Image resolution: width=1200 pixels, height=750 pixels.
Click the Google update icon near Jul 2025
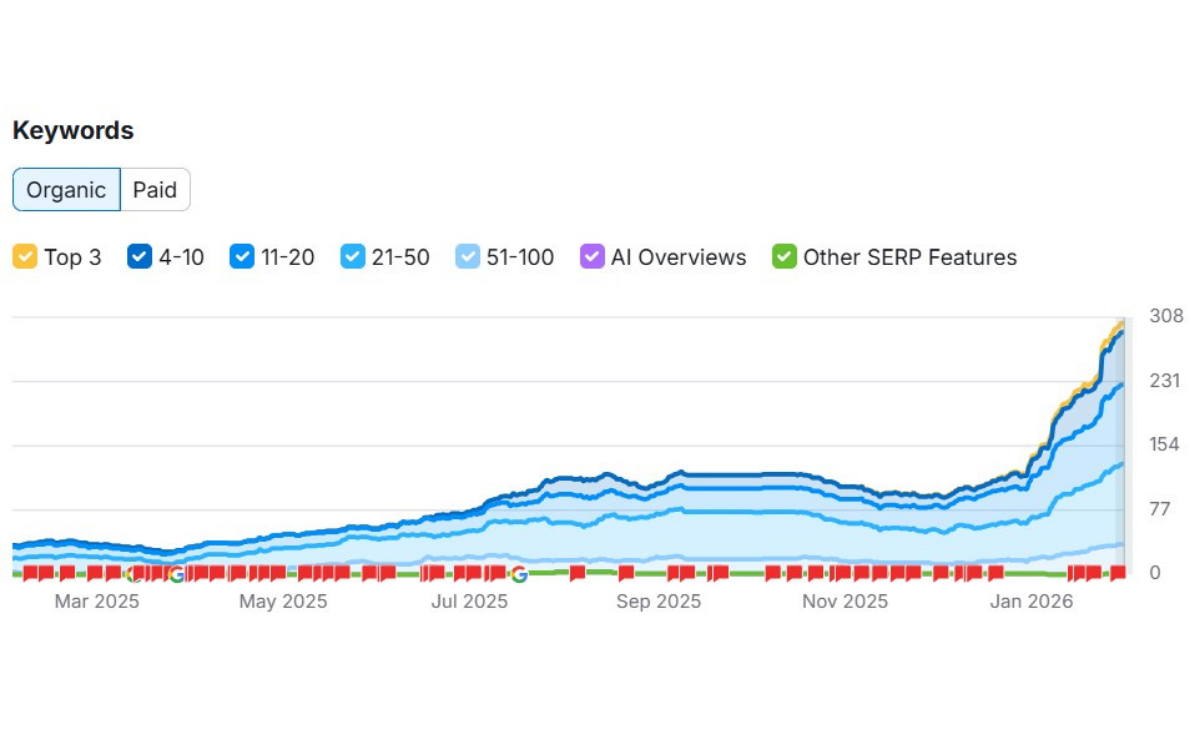518,574
